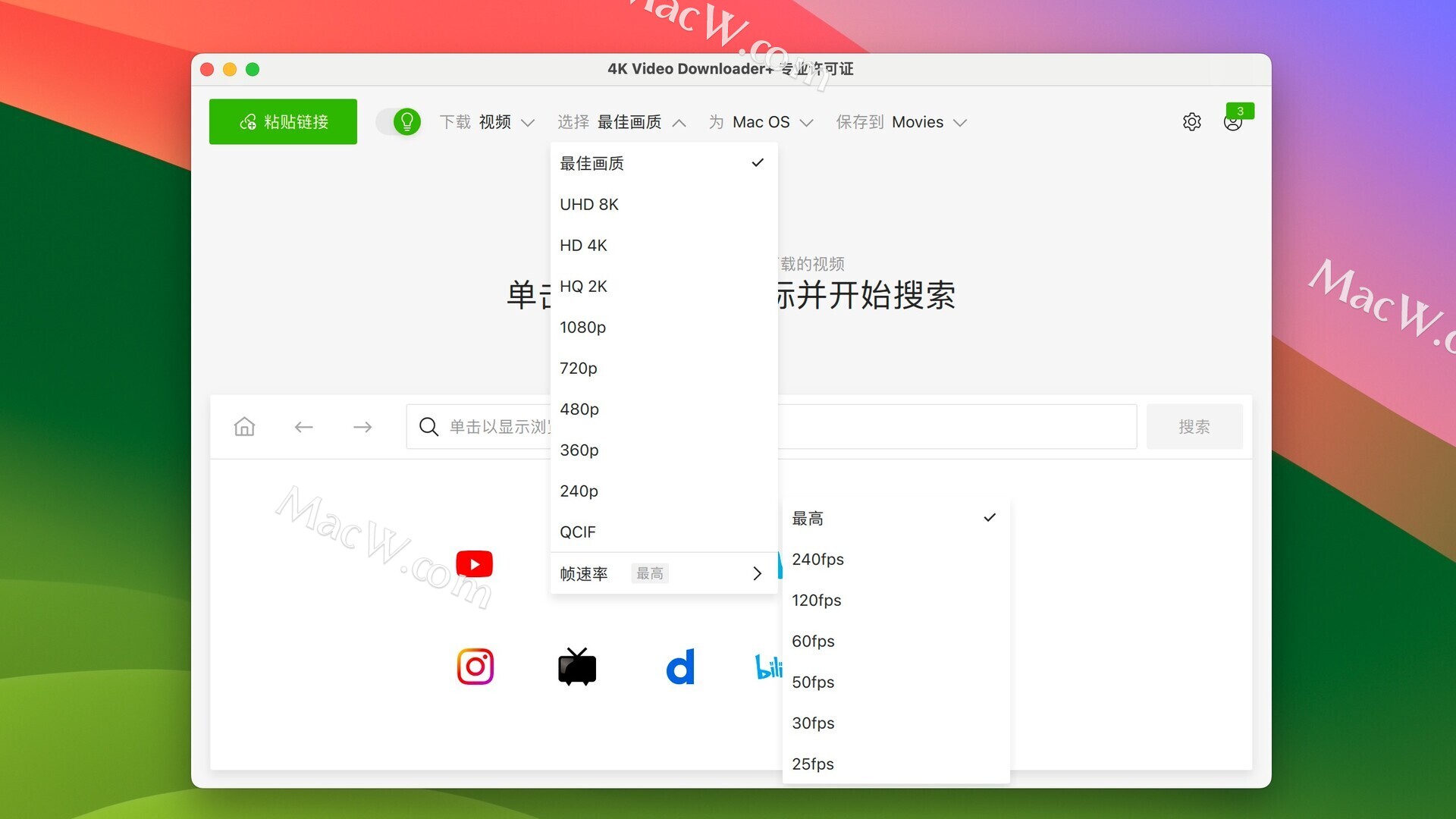Choose 240fps frame rate

pyautogui.click(x=896, y=559)
